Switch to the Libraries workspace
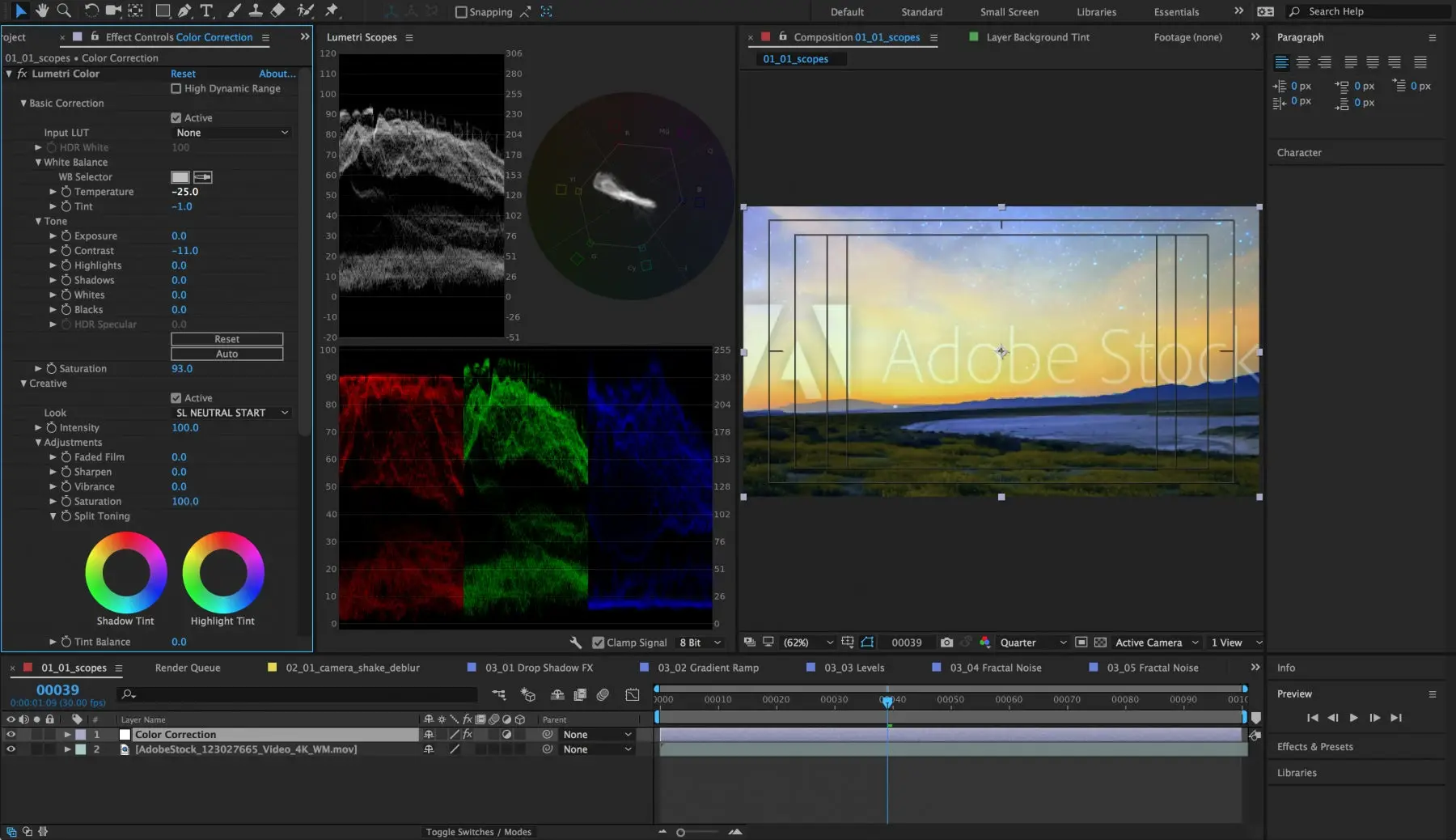This screenshot has height=840, width=1456. pyautogui.click(x=1097, y=12)
